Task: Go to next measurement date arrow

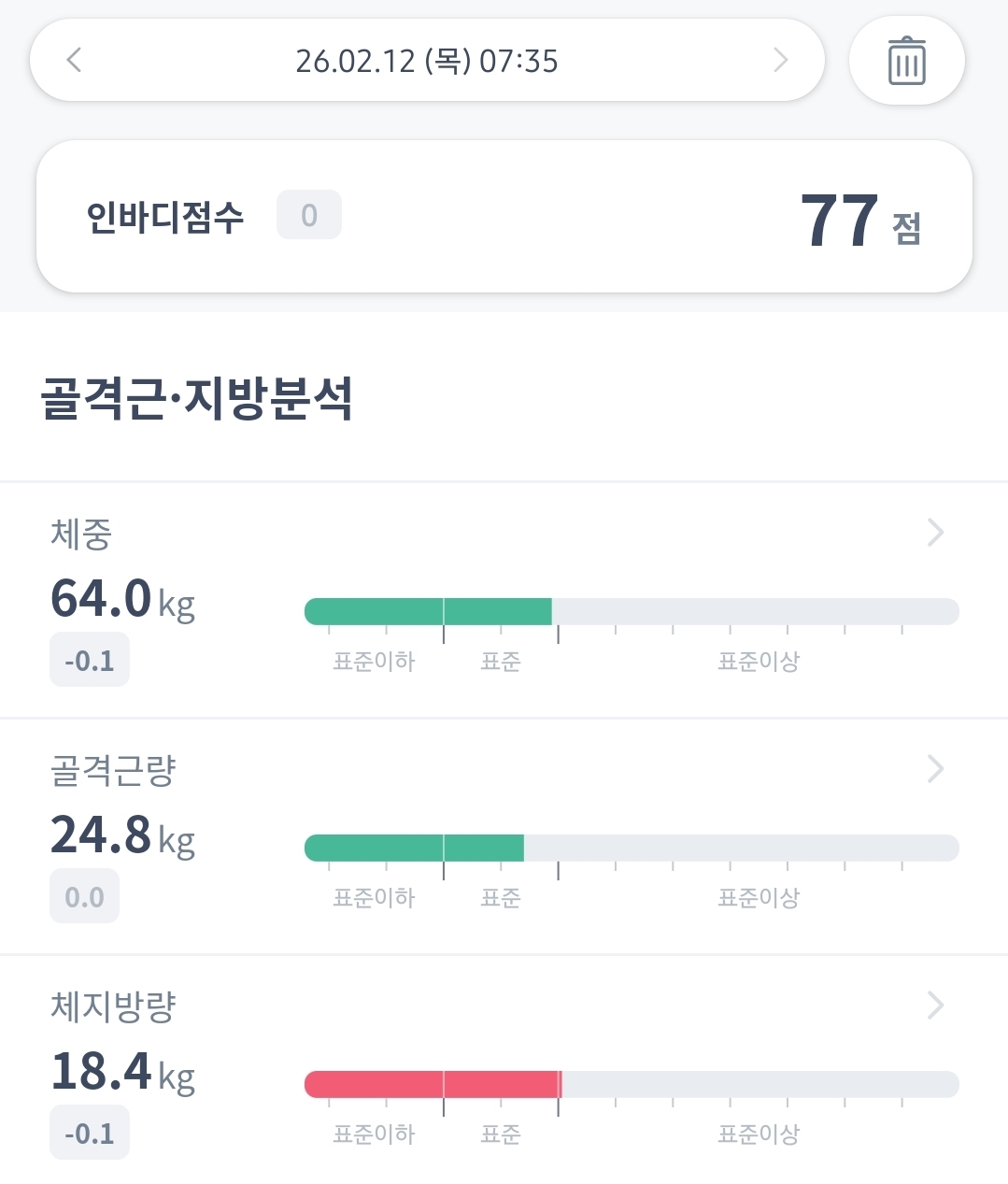Action: point(781,61)
